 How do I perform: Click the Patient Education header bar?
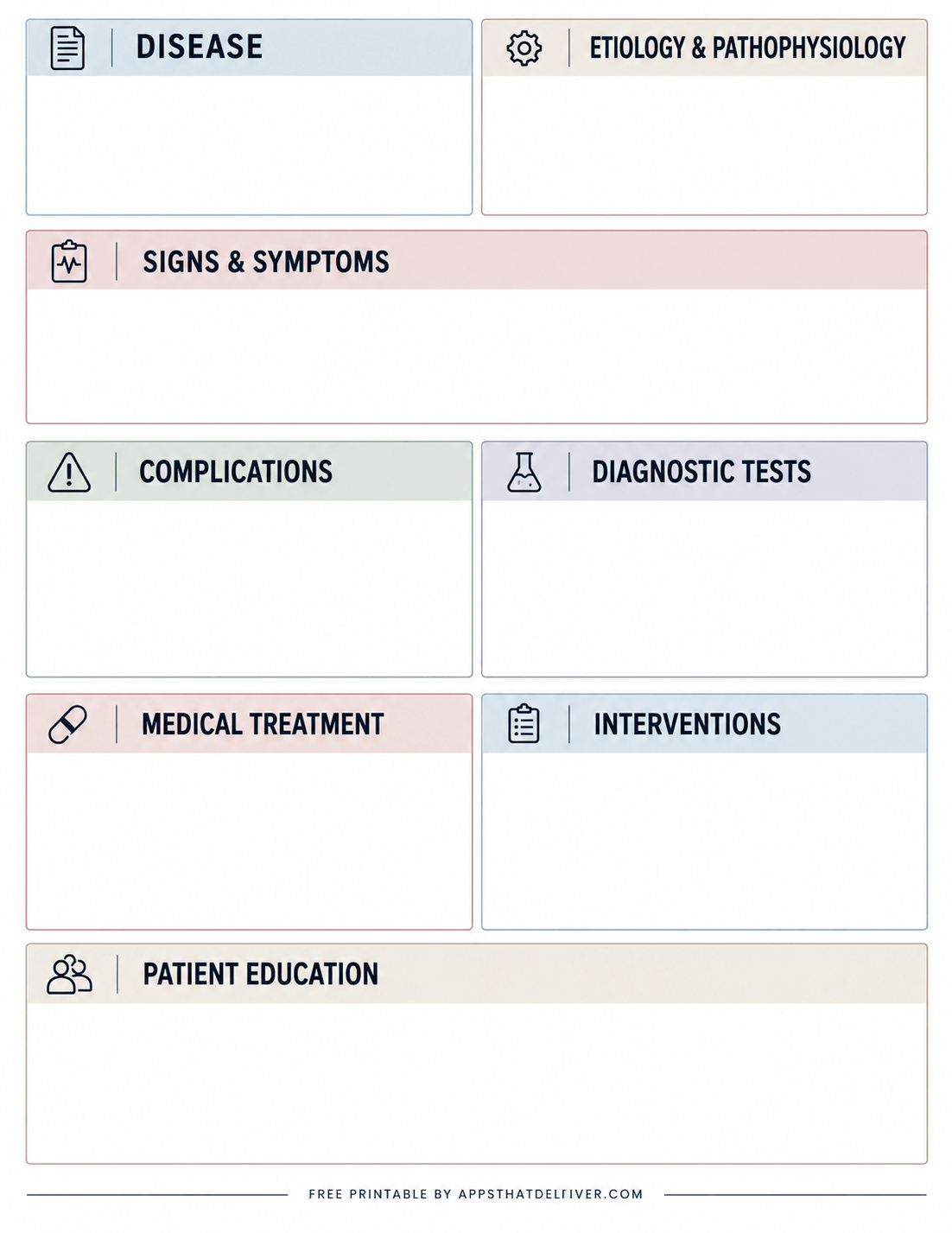[x=477, y=974]
